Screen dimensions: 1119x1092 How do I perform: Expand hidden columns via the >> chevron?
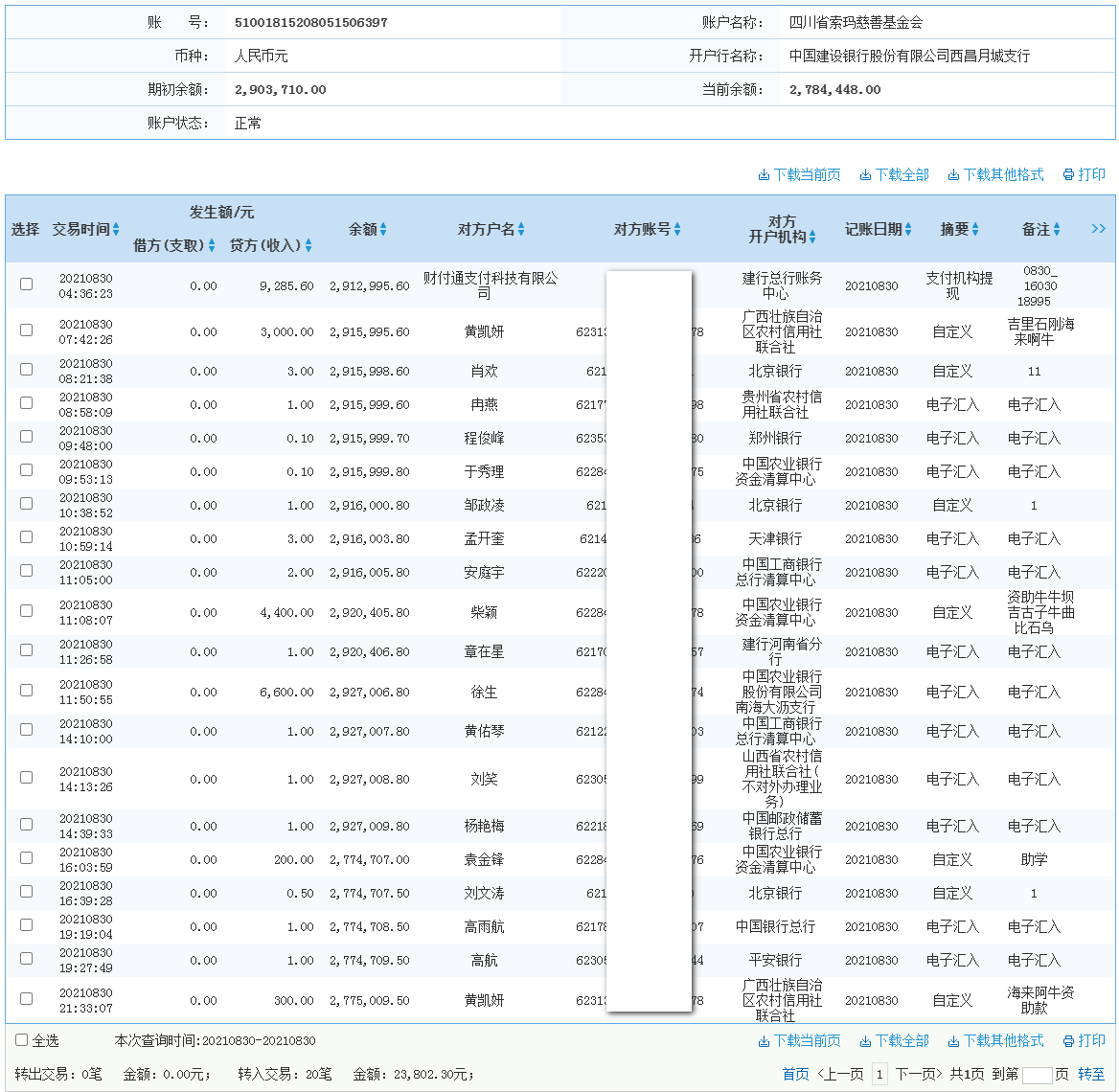[1099, 229]
